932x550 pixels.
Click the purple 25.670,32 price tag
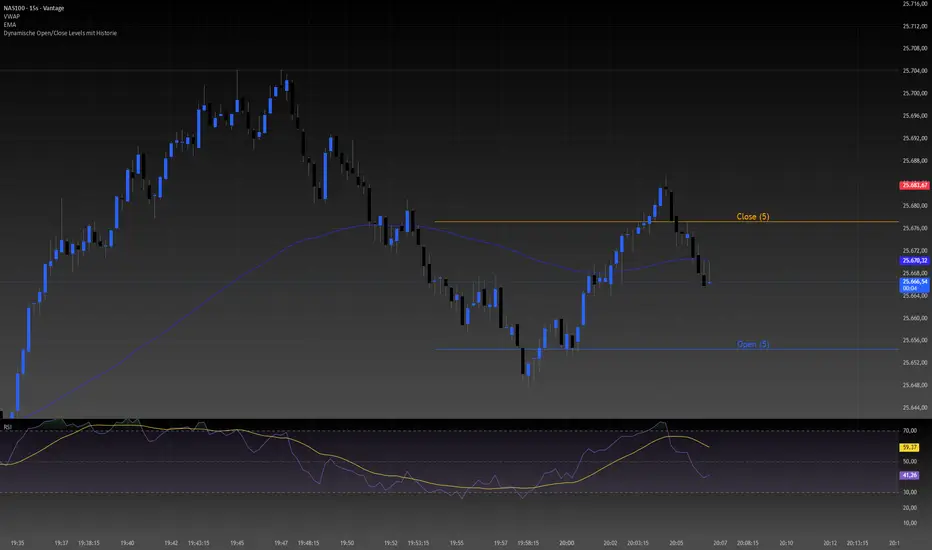(x=914, y=260)
